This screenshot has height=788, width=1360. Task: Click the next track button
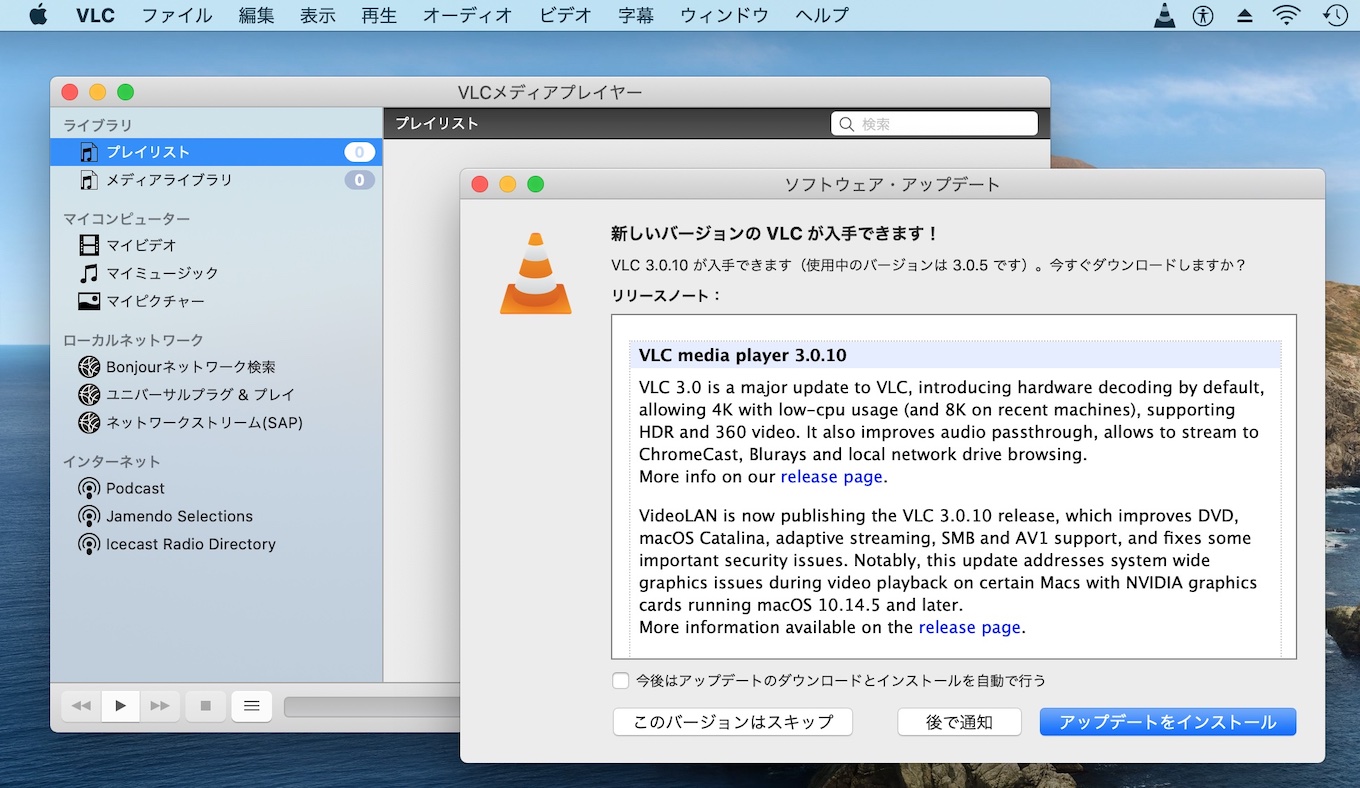[160, 706]
